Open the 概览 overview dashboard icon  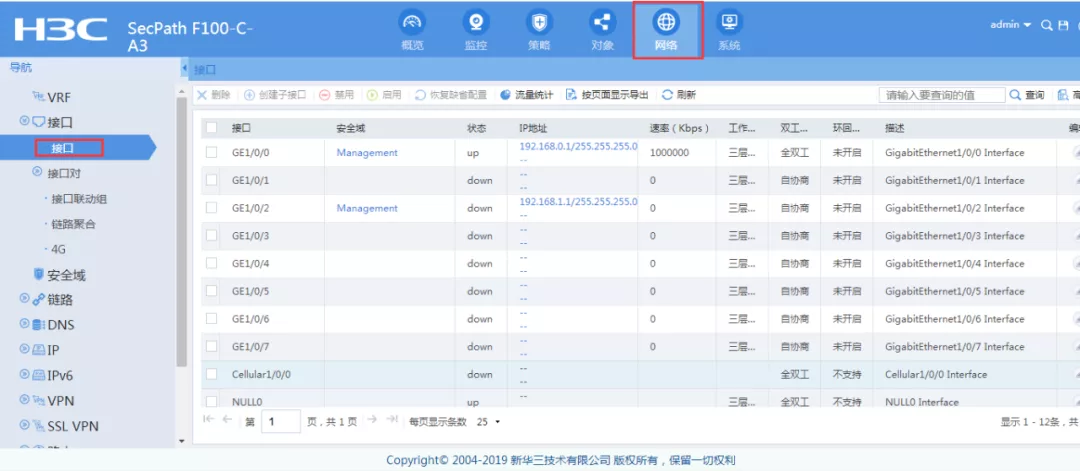pyautogui.click(x=412, y=23)
